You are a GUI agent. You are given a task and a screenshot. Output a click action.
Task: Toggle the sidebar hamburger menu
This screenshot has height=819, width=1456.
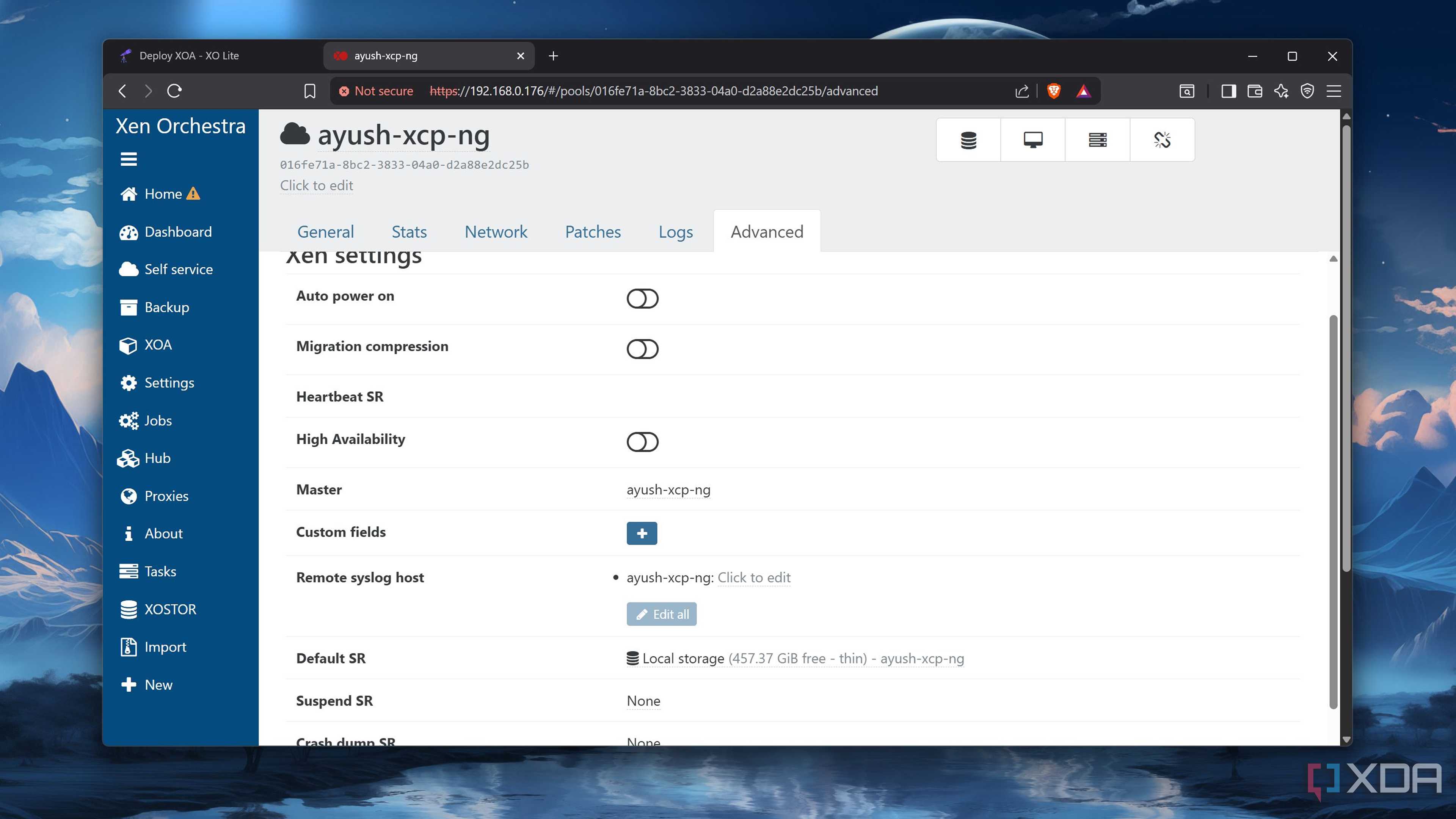point(128,159)
